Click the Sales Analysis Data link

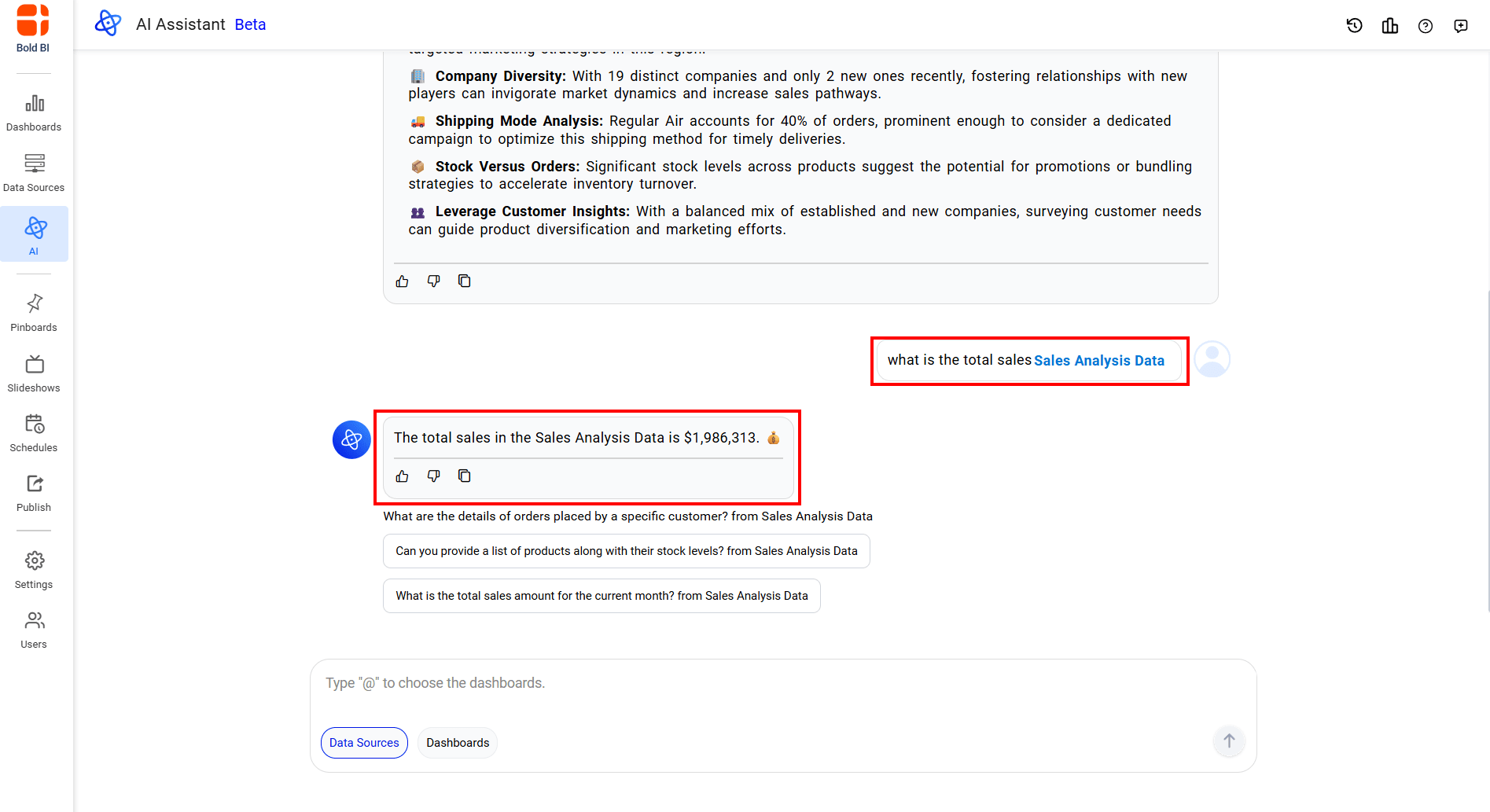click(1098, 361)
